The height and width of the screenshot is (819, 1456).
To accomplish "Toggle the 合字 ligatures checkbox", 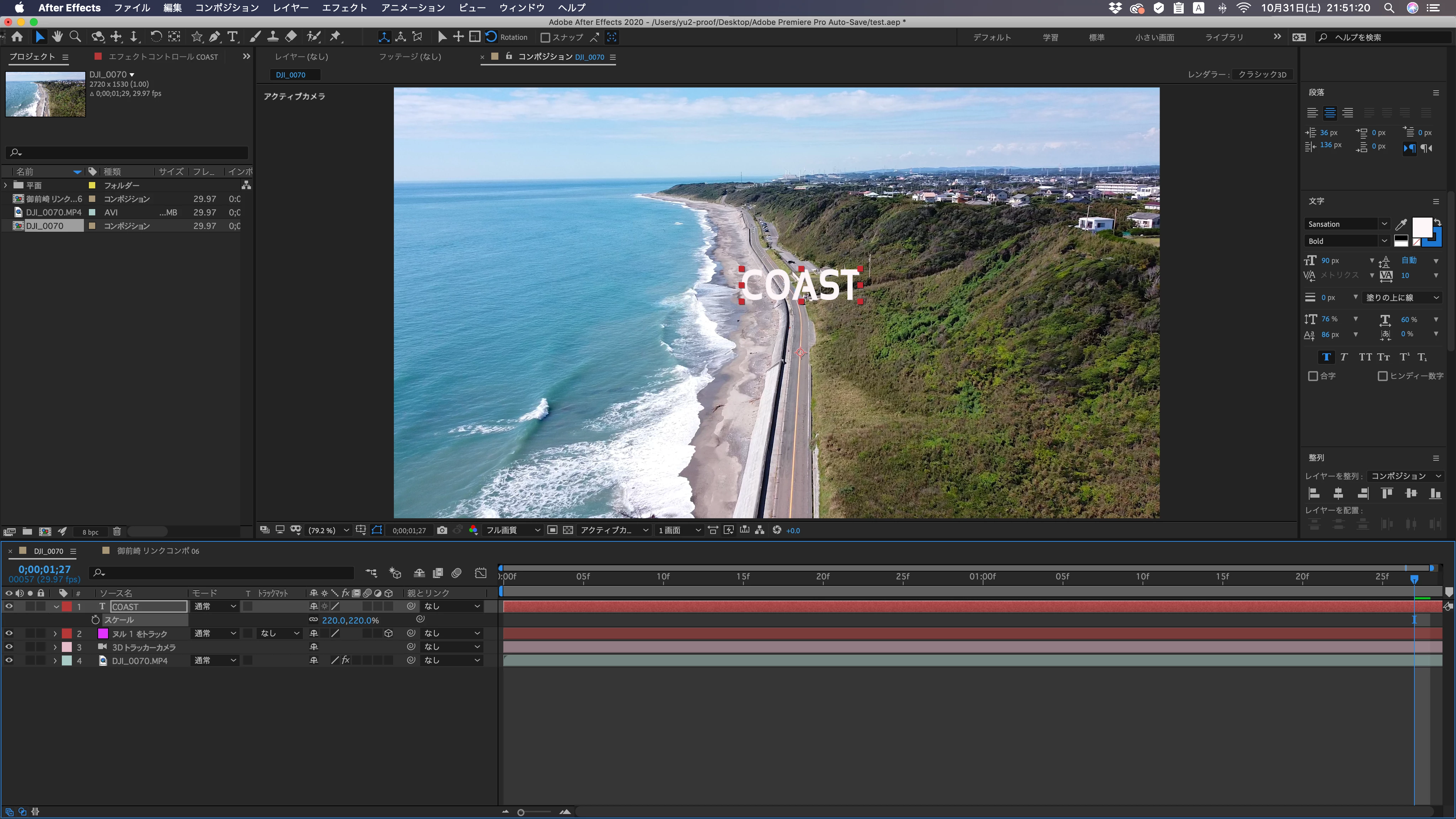I will coord(1313,376).
